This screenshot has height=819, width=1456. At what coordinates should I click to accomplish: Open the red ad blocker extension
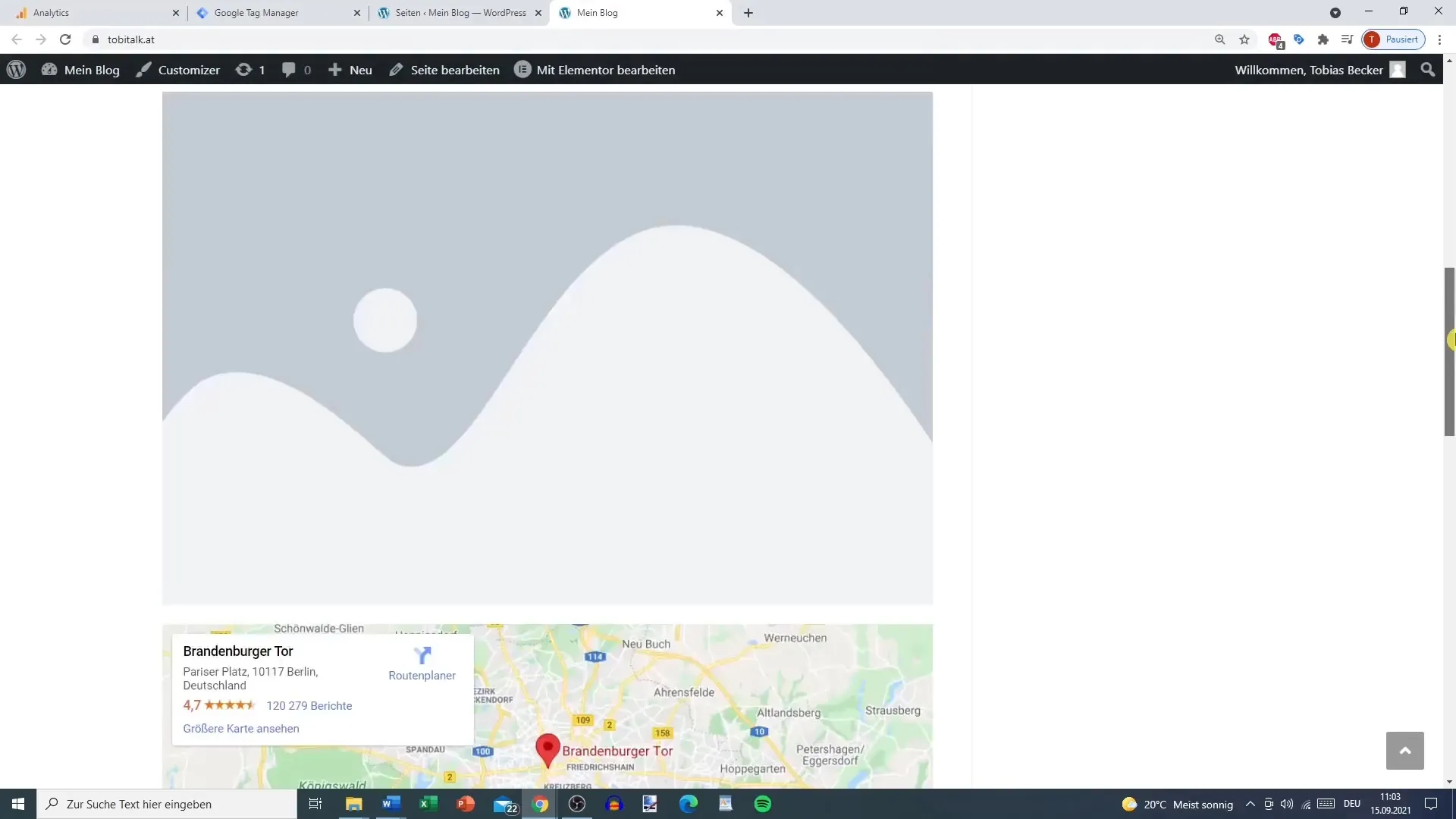tap(1276, 39)
